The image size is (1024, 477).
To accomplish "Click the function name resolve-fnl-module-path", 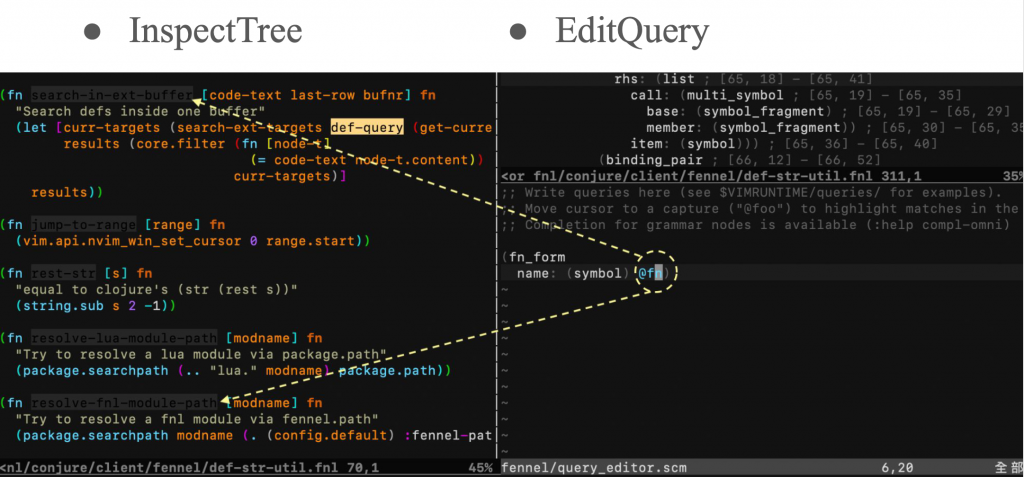I will 124,403.
